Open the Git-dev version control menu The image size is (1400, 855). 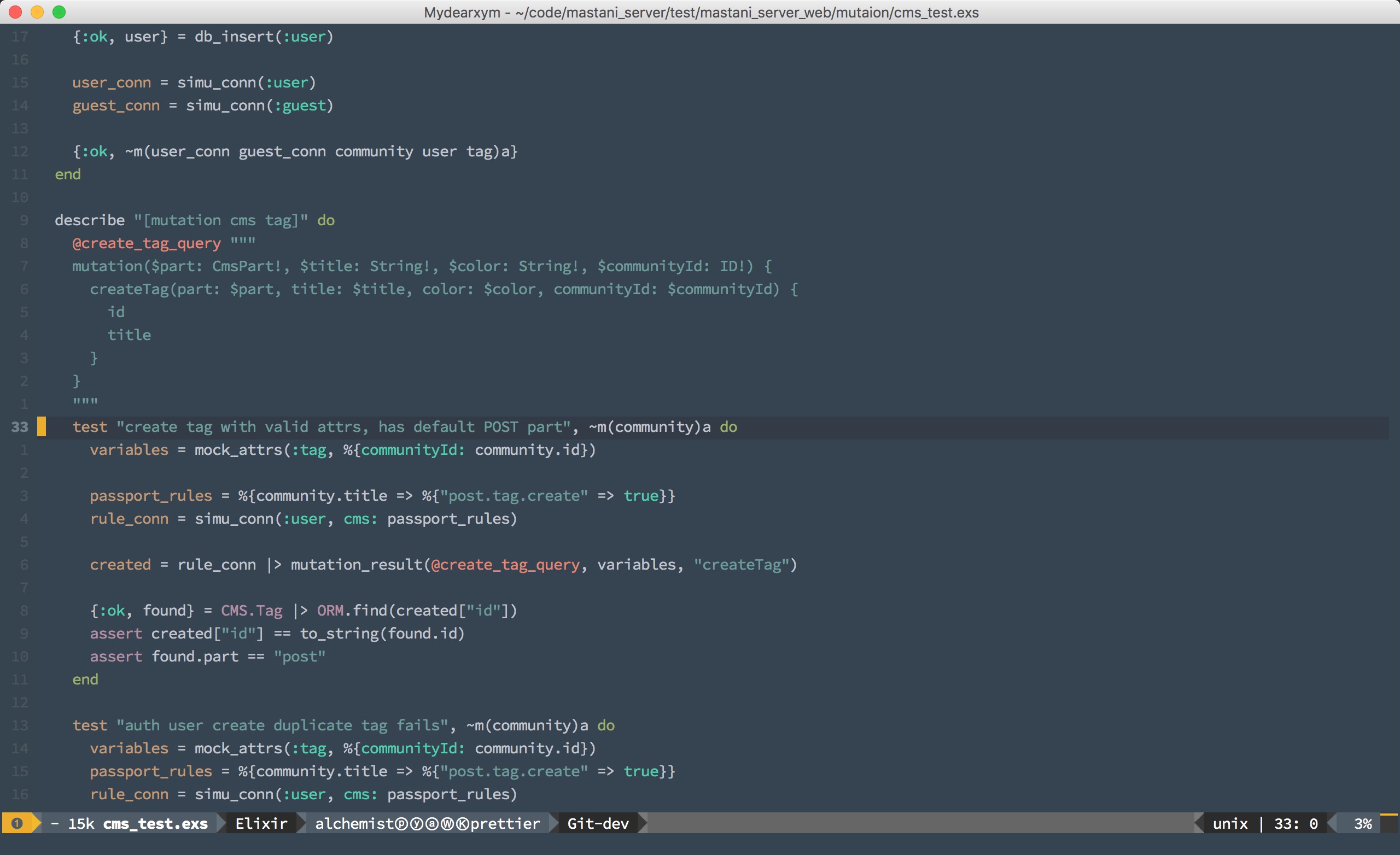(x=598, y=824)
